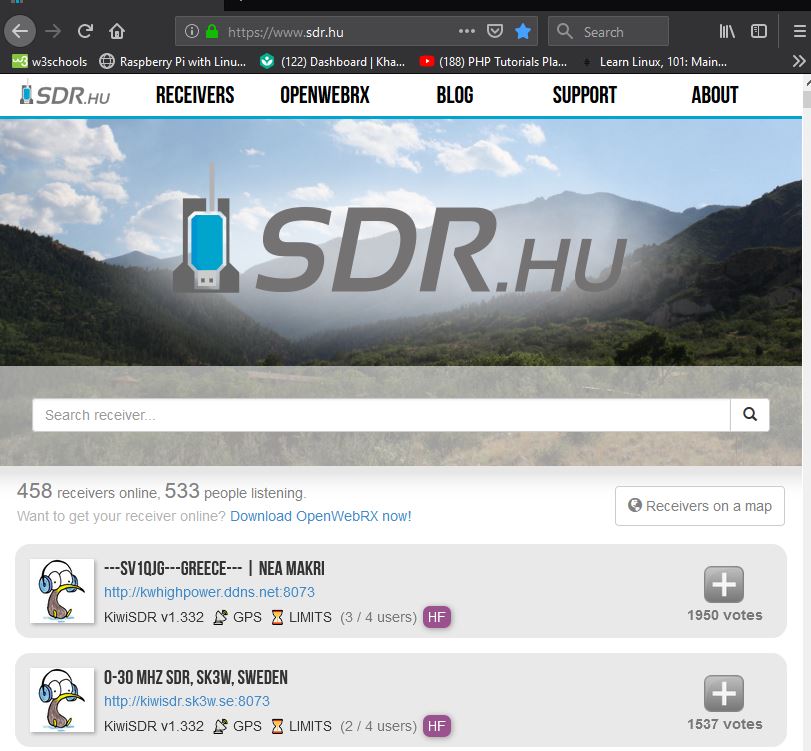Image resolution: width=811 pixels, height=751 pixels.
Task: Click SV1QJG Greece receiver title
Action: tap(214, 568)
